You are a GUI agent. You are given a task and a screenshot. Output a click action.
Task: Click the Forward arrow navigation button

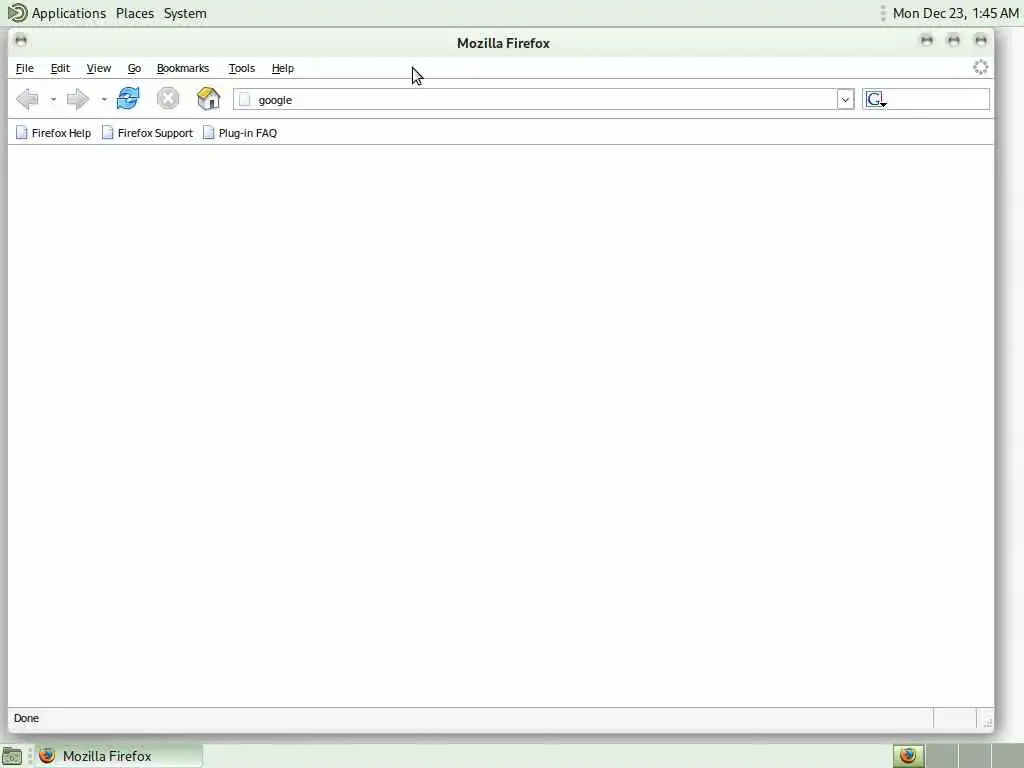click(x=78, y=99)
